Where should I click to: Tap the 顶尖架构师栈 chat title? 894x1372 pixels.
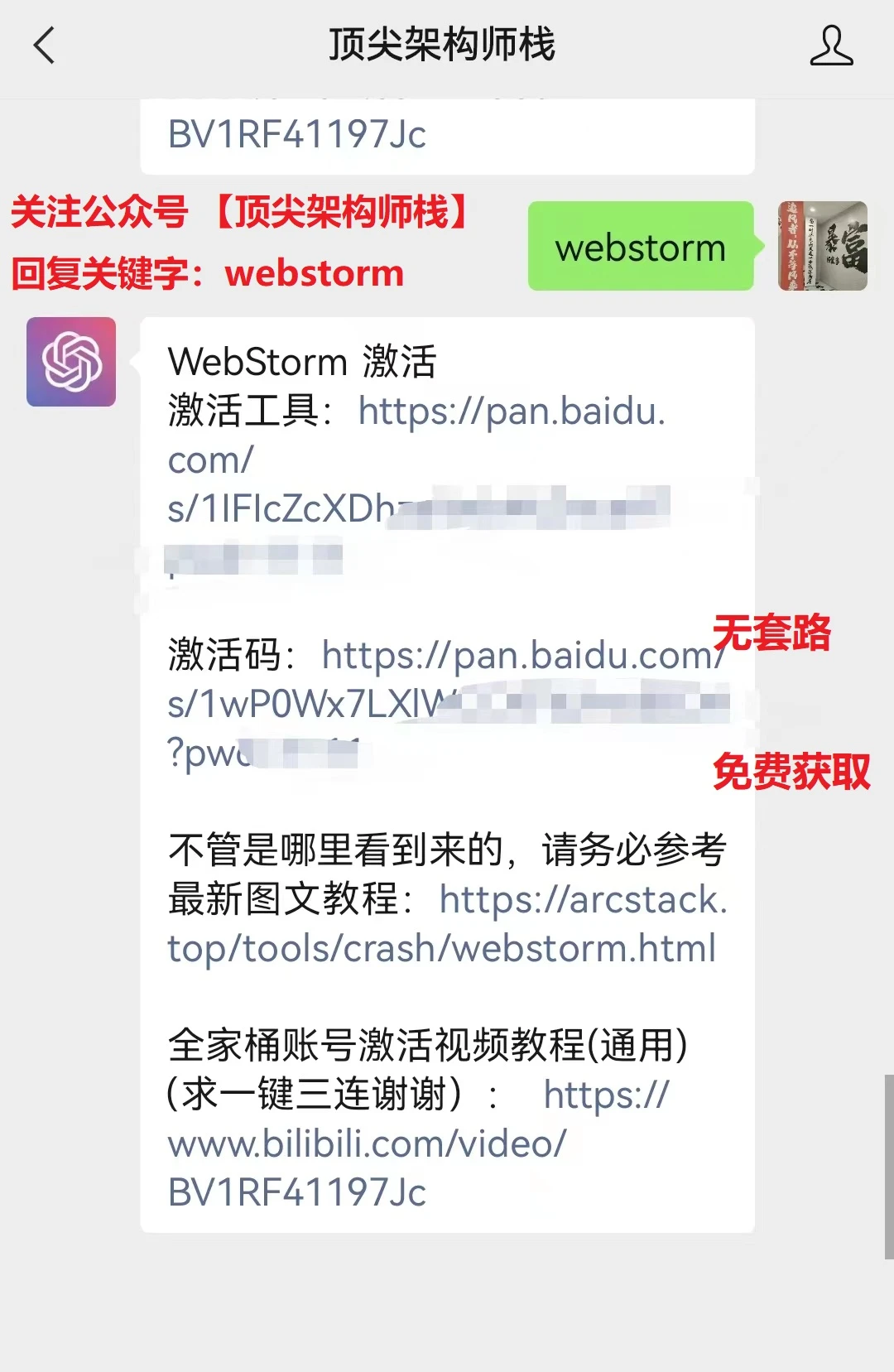(442, 45)
